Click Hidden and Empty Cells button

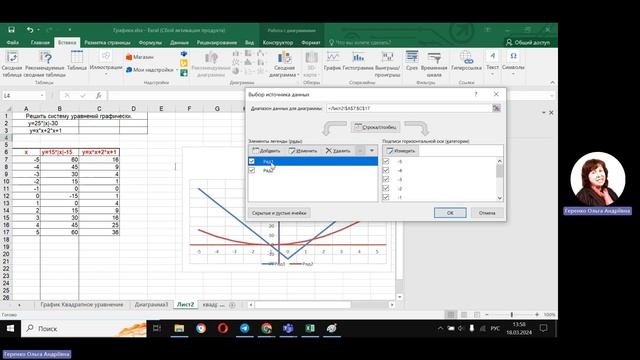(x=279, y=213)
